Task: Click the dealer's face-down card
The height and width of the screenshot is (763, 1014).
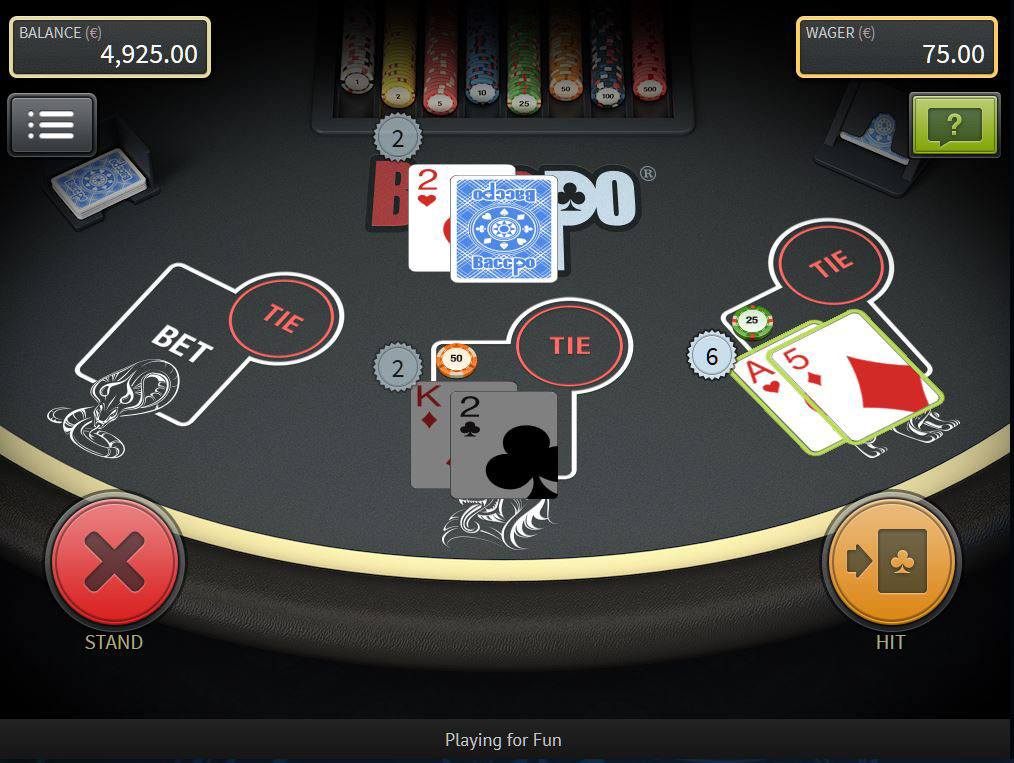Action: 504,229
